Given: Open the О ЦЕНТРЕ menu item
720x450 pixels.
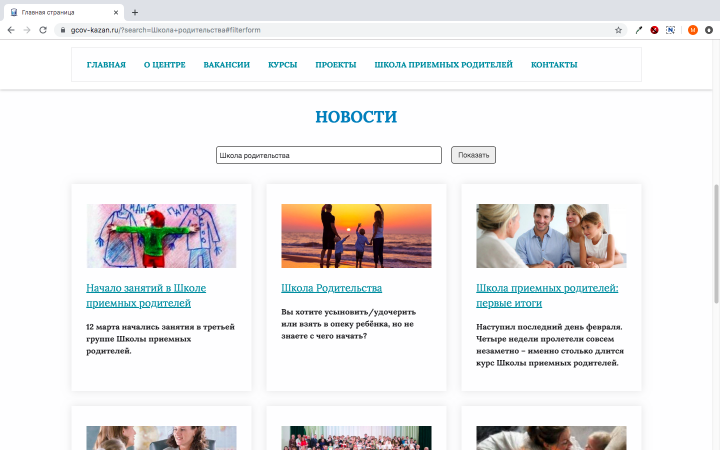Looking at the screenshot, I should [164, 65].
